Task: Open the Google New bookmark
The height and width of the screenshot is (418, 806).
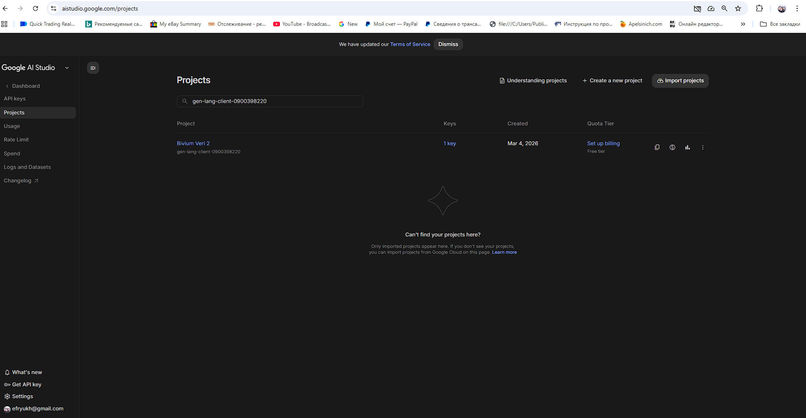Action: click(348, 24)
